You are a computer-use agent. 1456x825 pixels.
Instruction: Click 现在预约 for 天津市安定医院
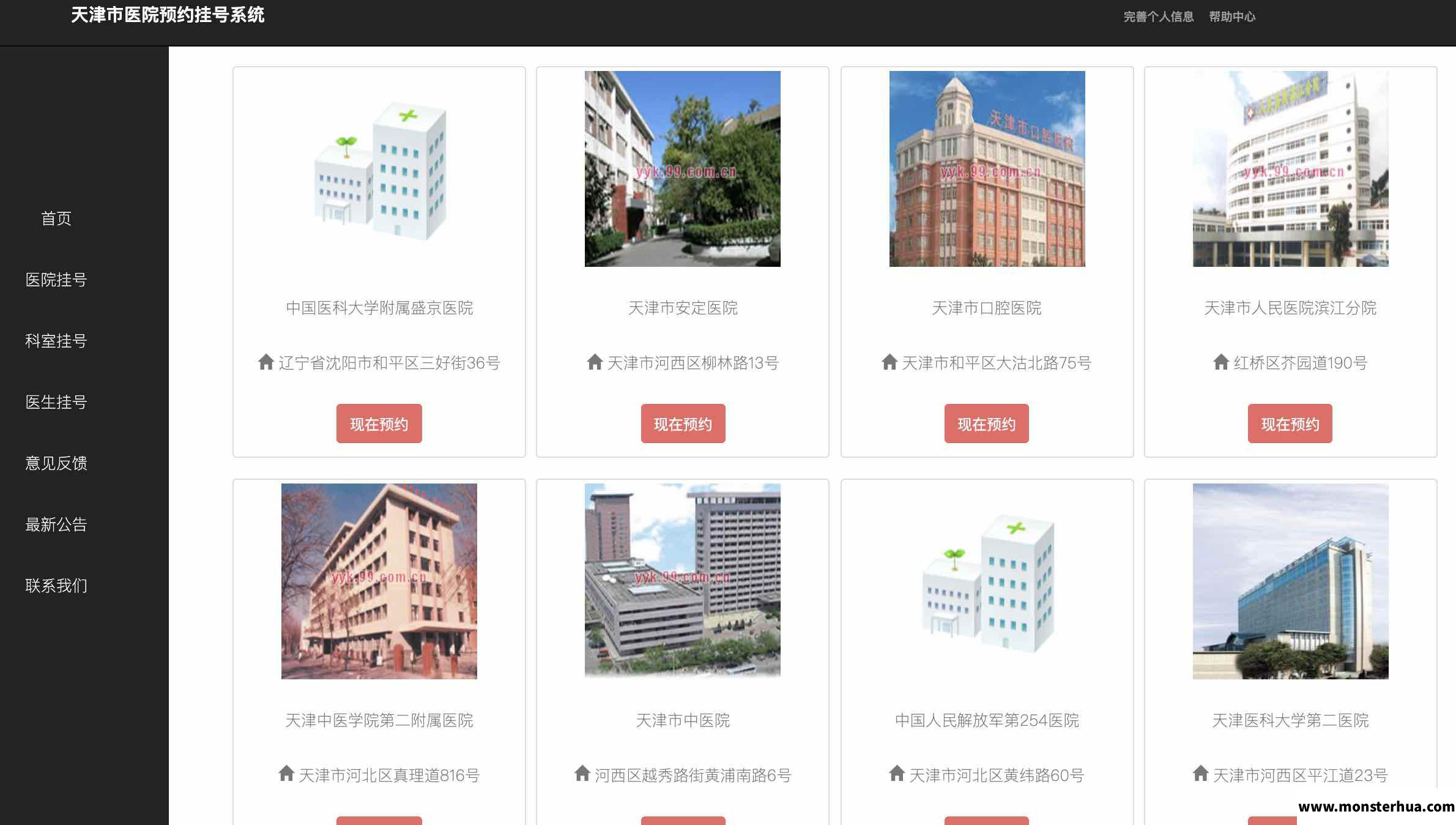683,424
